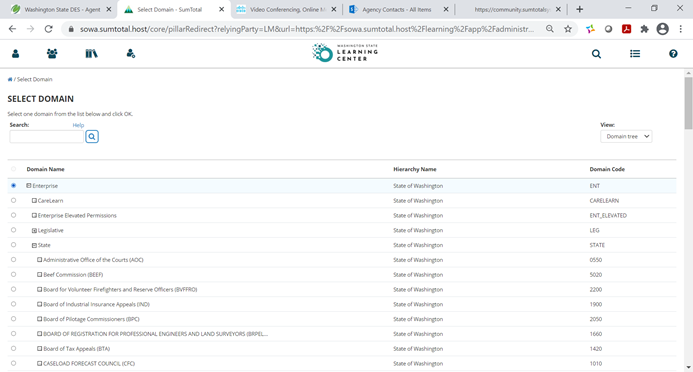Go back with browser back arrow

pyautogui.click(x=12, y=29)
